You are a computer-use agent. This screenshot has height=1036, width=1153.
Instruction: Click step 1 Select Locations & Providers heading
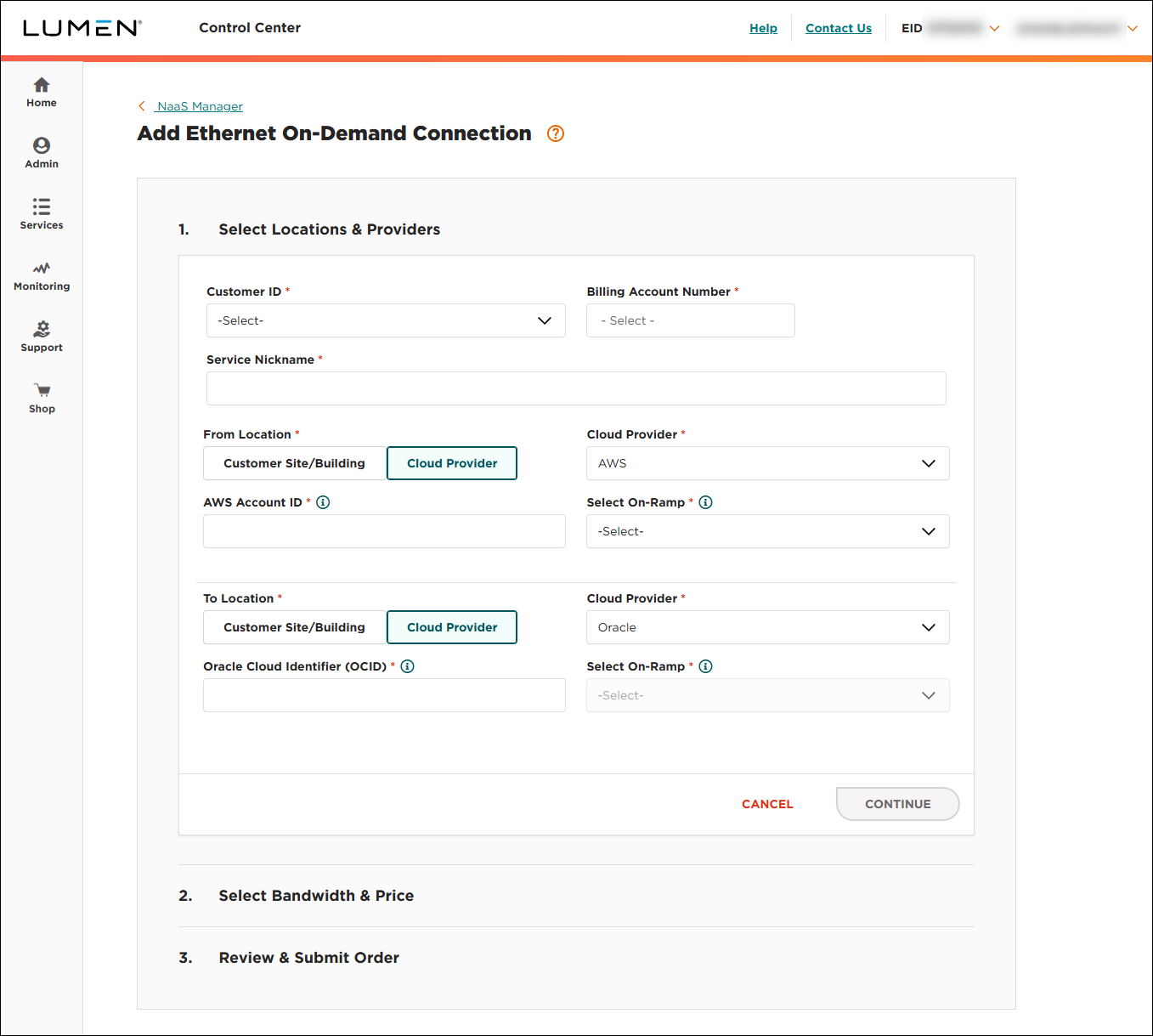(x=329, y=229)
